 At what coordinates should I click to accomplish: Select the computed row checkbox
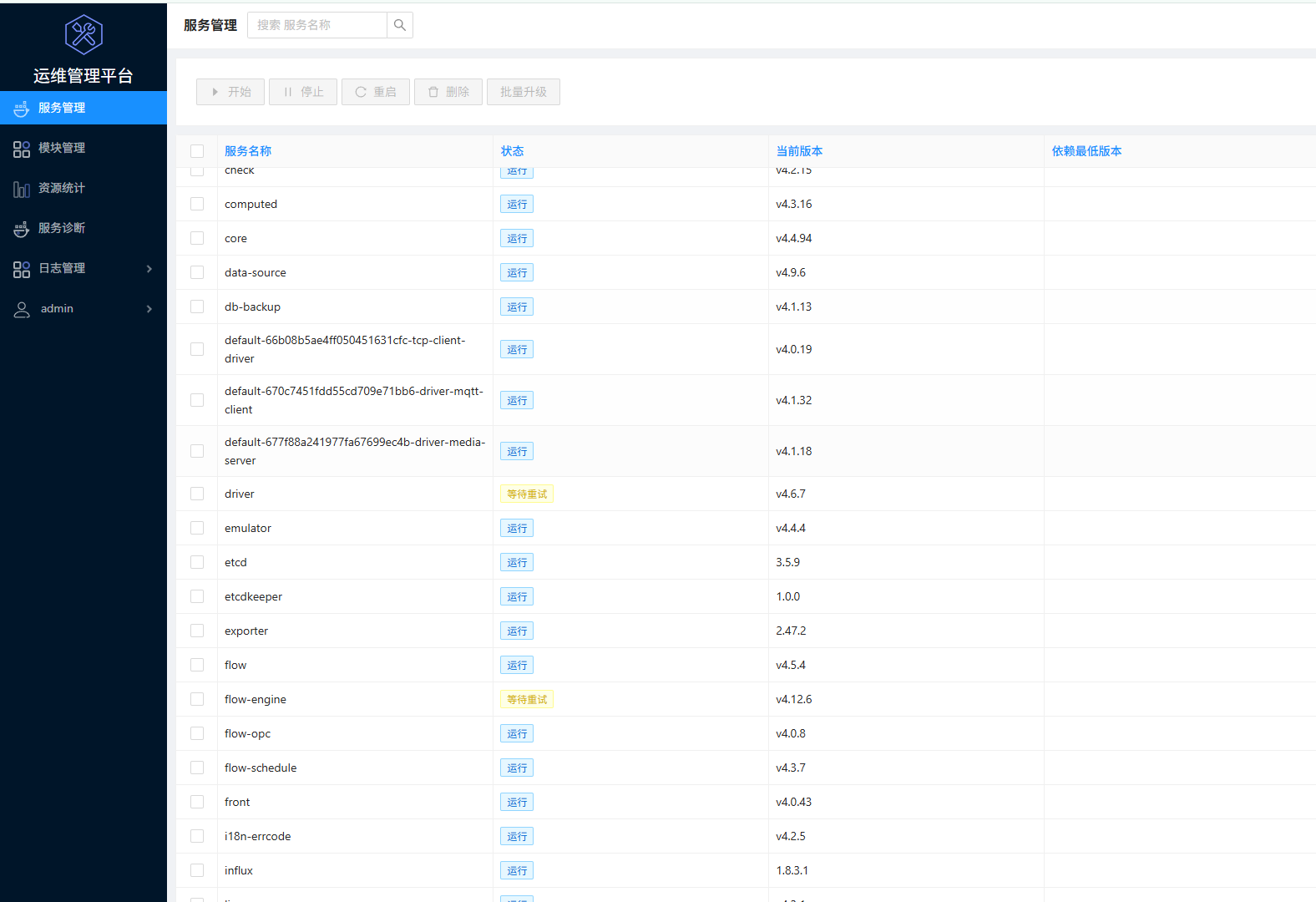tap(197, 204)
